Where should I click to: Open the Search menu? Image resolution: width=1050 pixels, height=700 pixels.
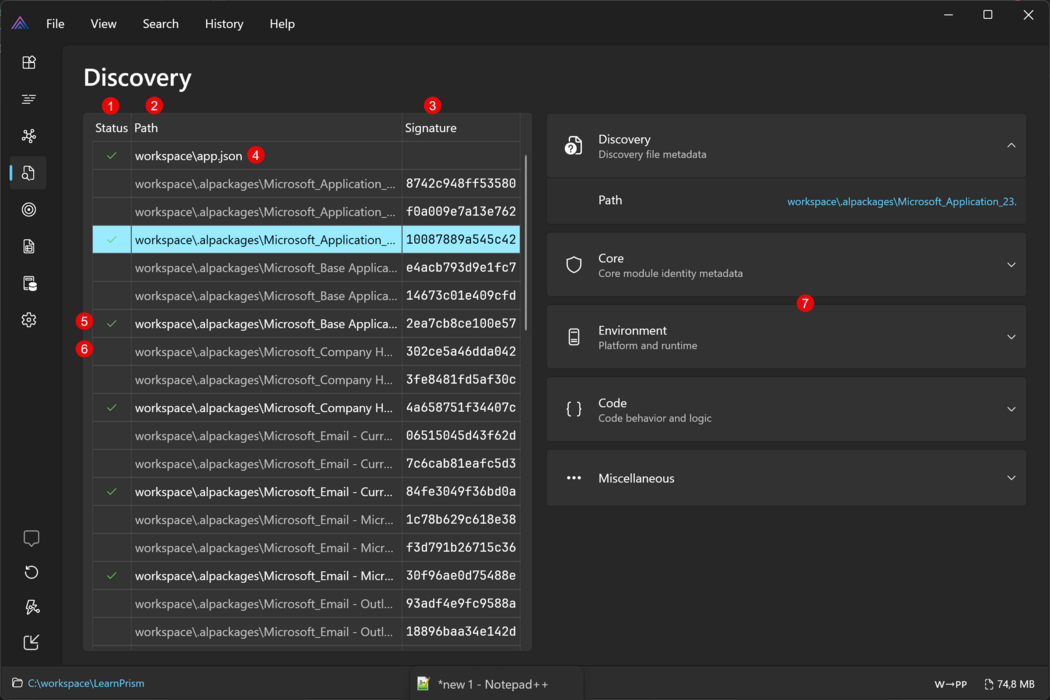160,24
